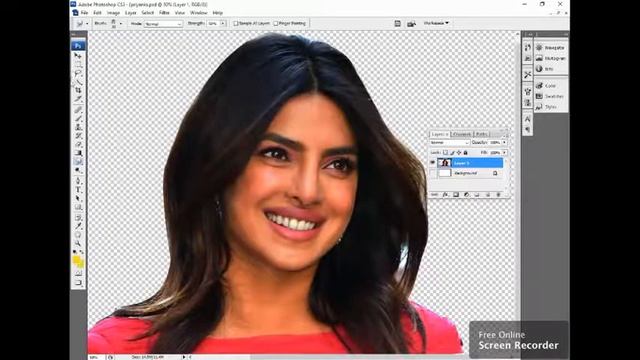
Task: Select the Eraser tool
Action: click(78, 144)
